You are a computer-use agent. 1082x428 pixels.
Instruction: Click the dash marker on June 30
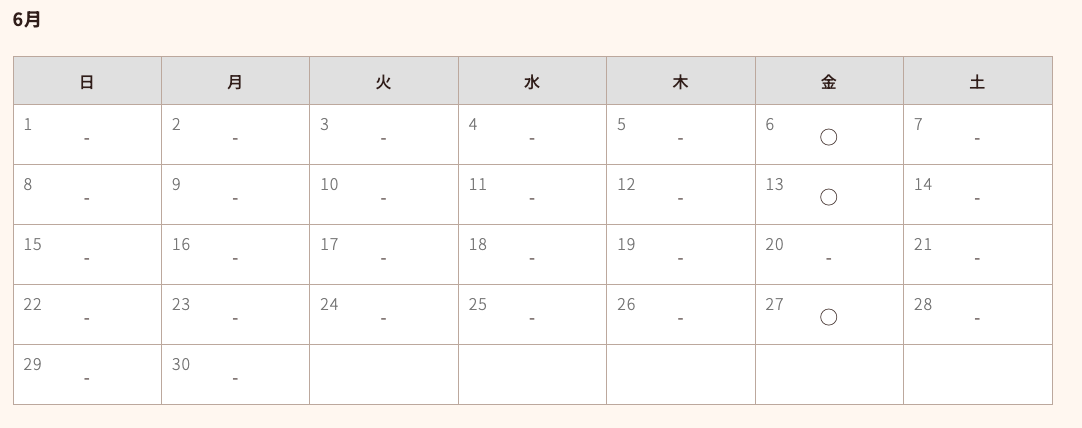click(235, 379)
